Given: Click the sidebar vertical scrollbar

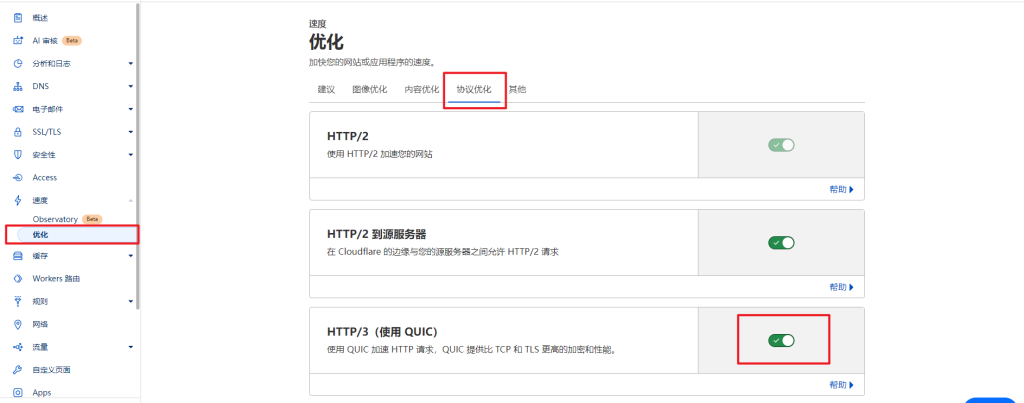Looking at the screenshot, I should click(138, 157).
